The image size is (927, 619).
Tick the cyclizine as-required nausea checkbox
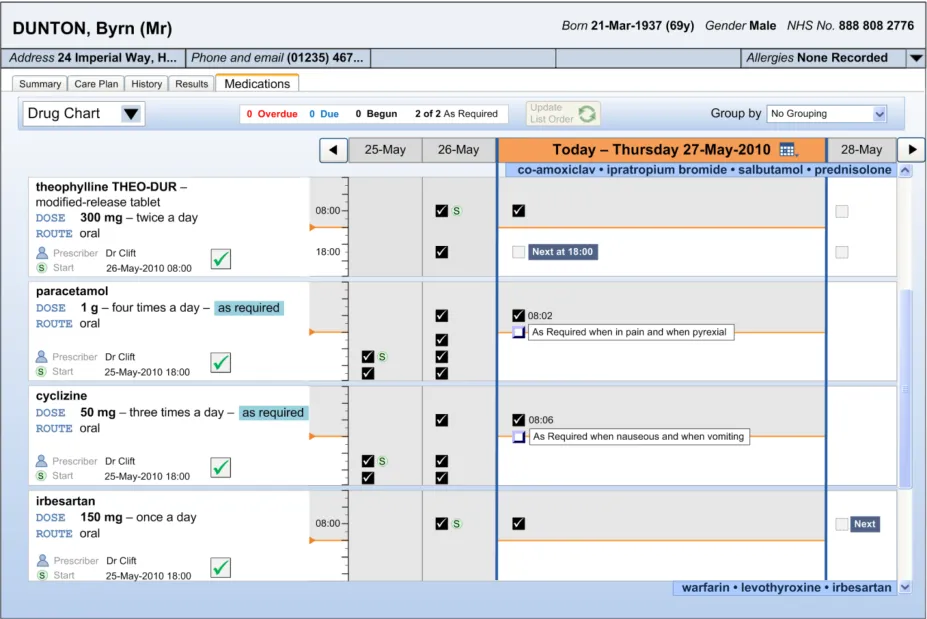pyautogui.click(x=518, y=437)
